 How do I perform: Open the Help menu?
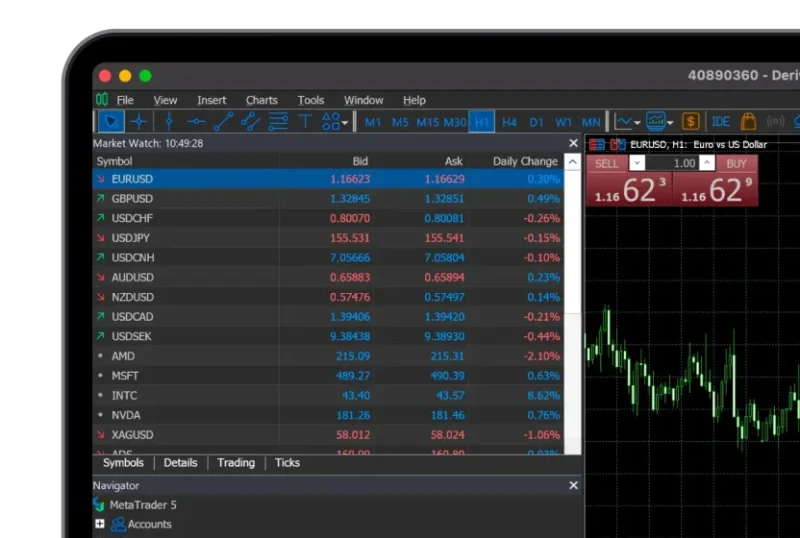coord(414,100)
